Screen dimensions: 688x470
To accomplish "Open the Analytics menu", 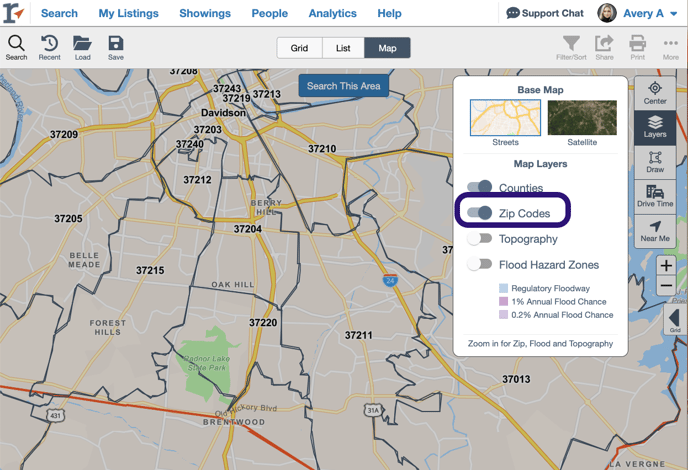I will [x=332, y=13].
